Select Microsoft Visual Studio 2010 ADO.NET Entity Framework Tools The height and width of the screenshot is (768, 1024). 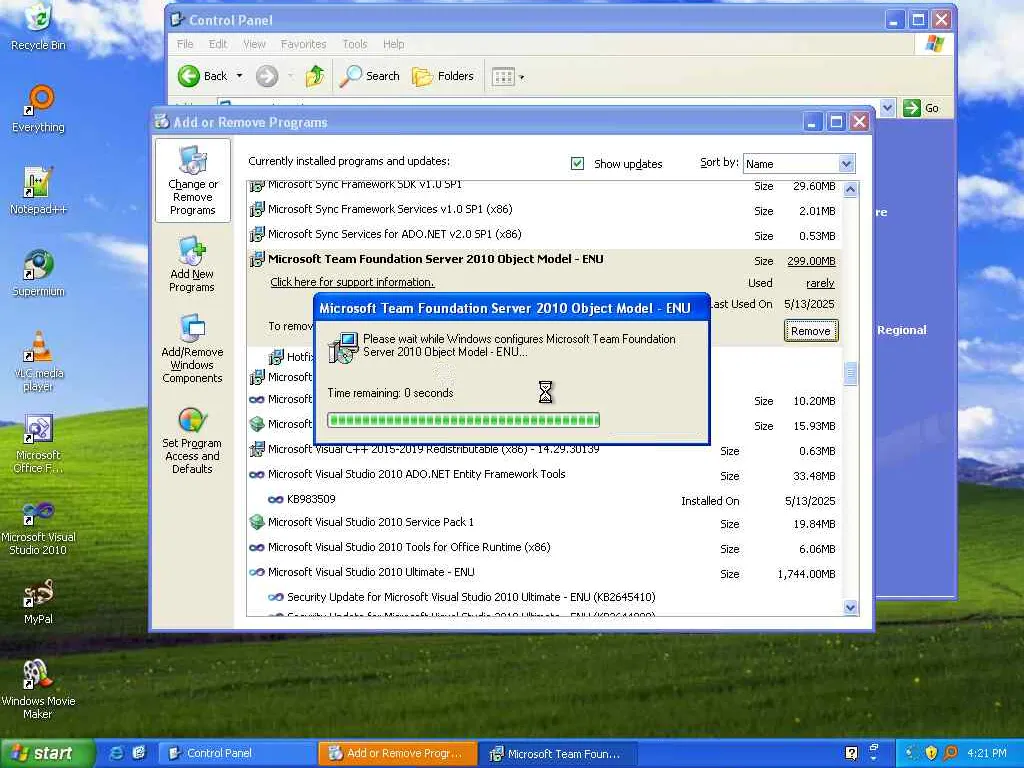(x=545, y=475)
